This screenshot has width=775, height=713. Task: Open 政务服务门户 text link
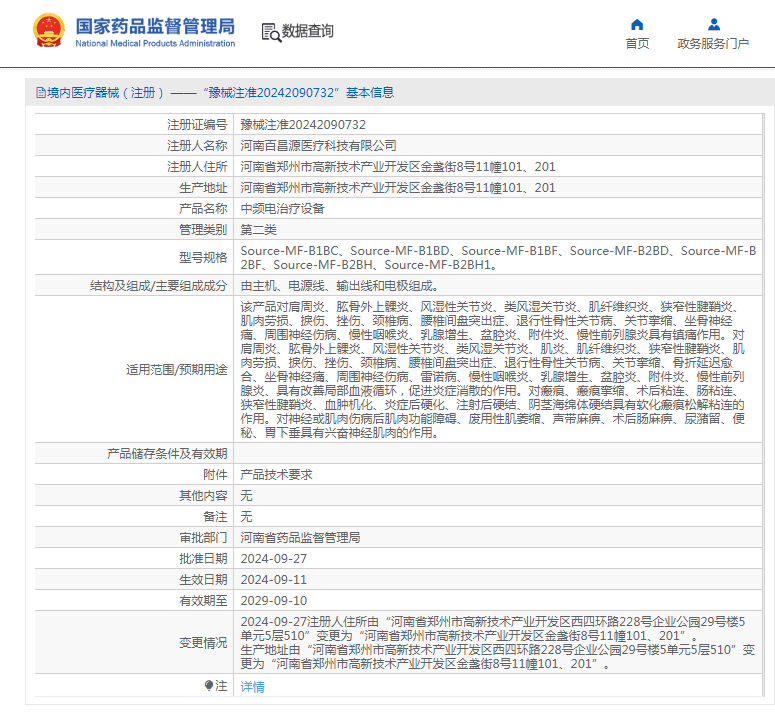(x=713, y=43)
